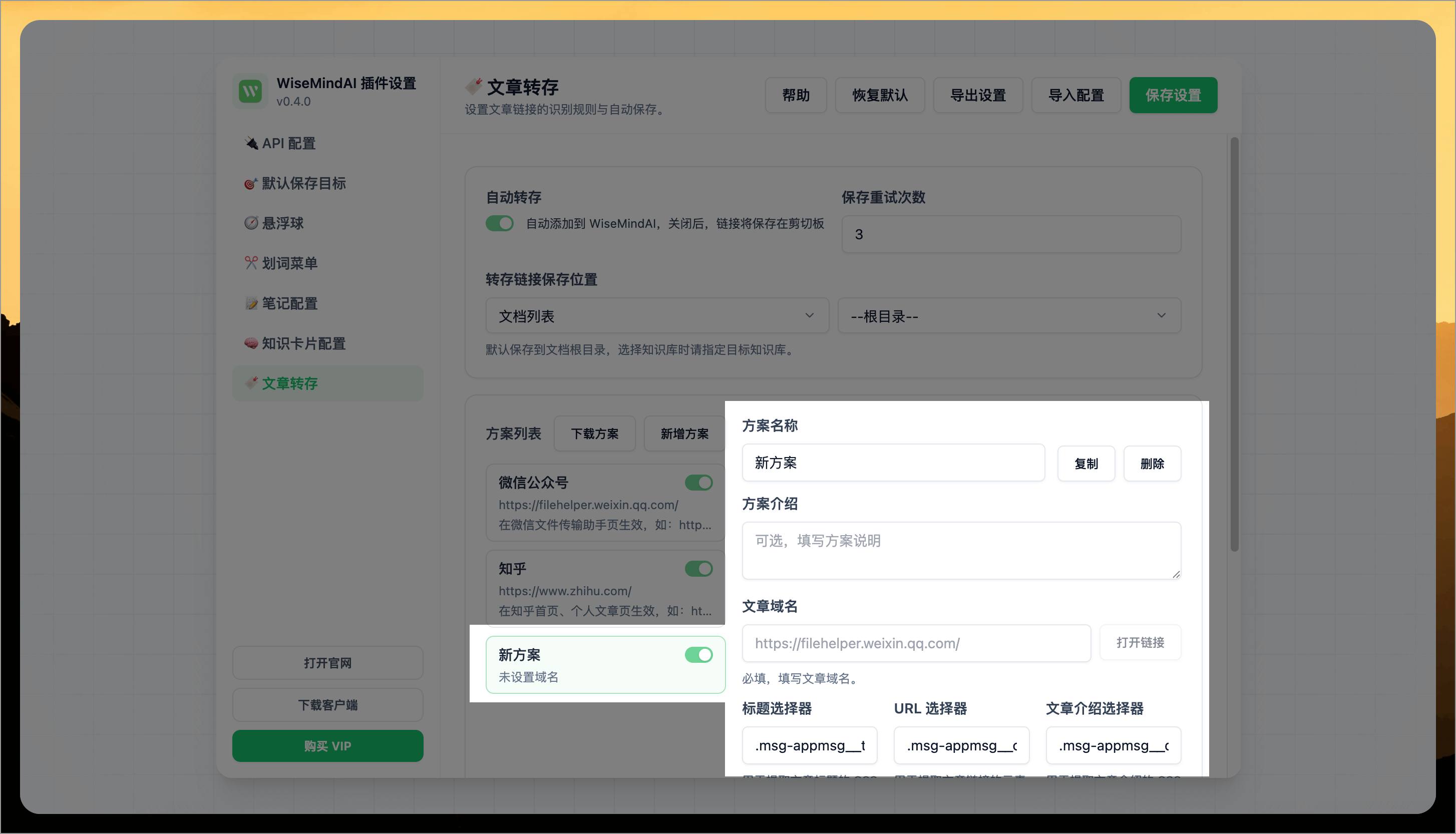Click the 悬浮球 compass icon
Screen dimensions: 1456x834
(x=251, y=223)
